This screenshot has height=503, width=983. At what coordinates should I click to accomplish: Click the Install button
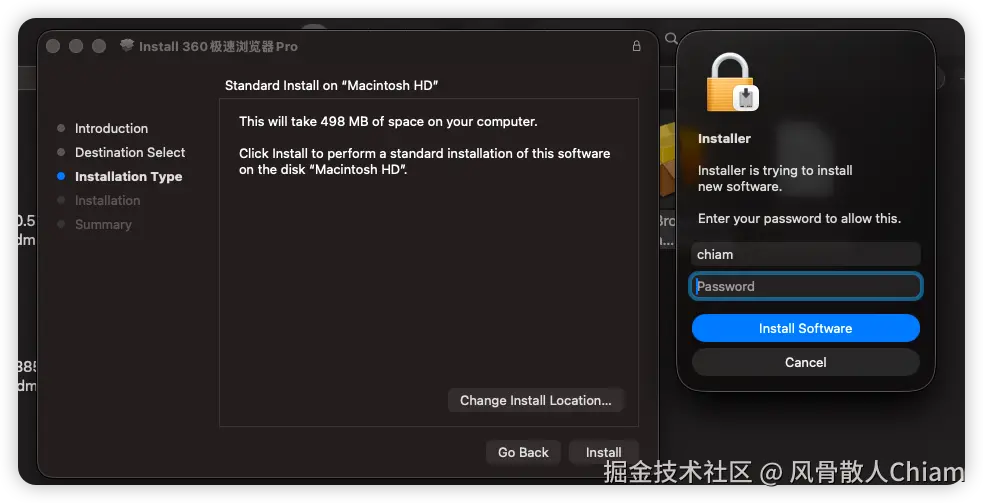[604, 452]
